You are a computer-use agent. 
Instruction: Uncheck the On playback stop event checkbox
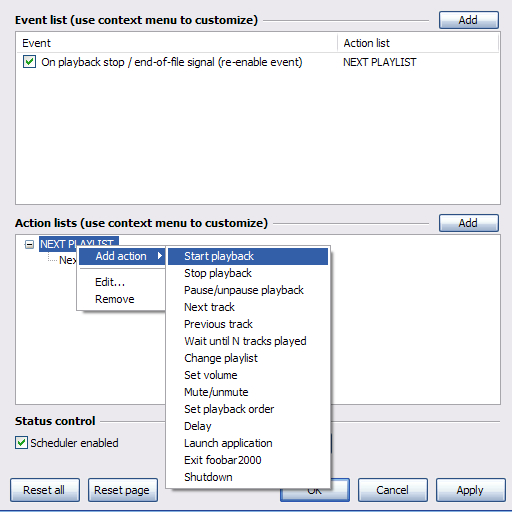29,62
